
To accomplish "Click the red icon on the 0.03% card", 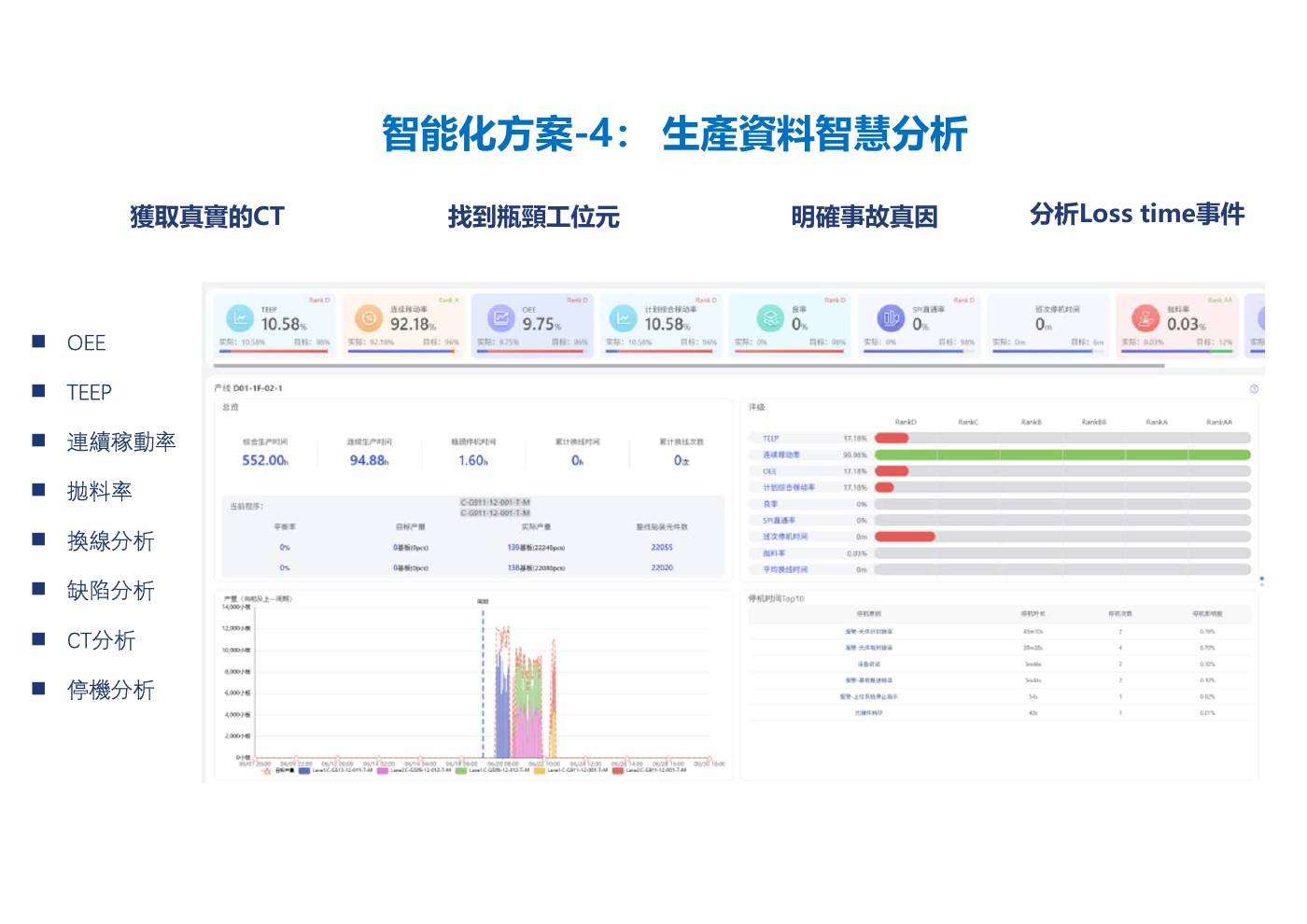I will 1145,318.
